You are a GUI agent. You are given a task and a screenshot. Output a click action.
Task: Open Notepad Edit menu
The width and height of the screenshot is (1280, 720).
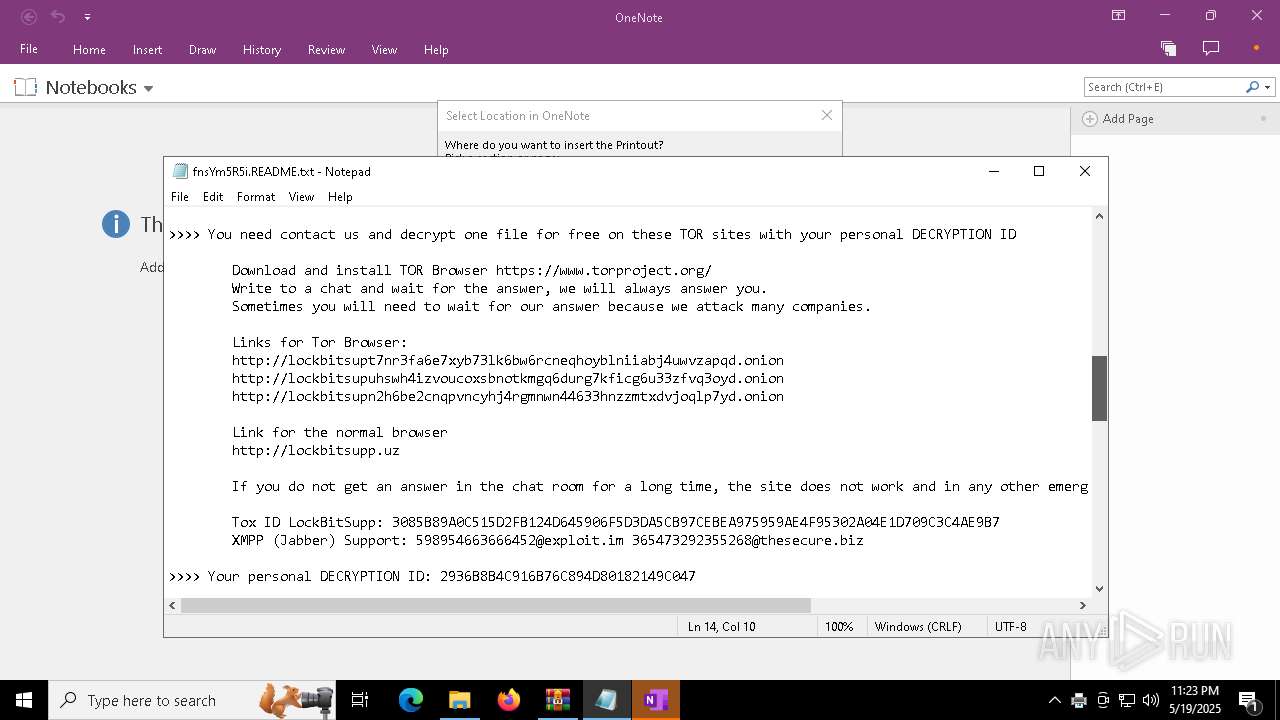[213, 197]
